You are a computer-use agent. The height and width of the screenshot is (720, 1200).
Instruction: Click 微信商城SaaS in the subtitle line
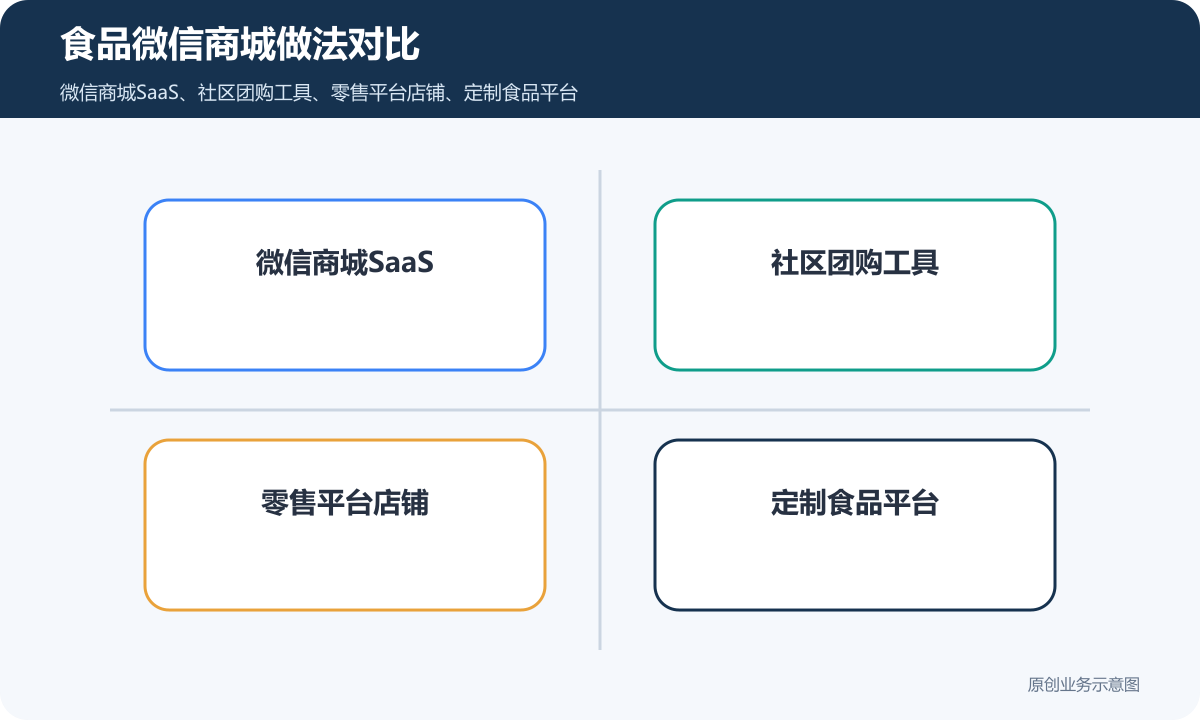pos(119,93)
